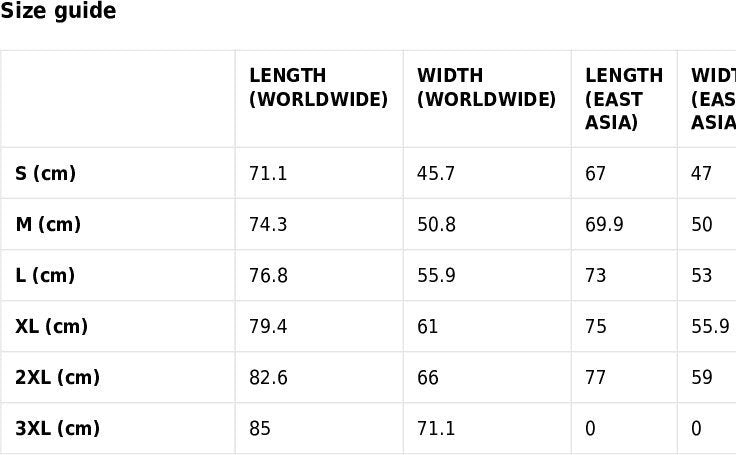Select the WIDTH (WORLDWIDE) column header
The image size is (736, 455).
click(x=486, y=88)
